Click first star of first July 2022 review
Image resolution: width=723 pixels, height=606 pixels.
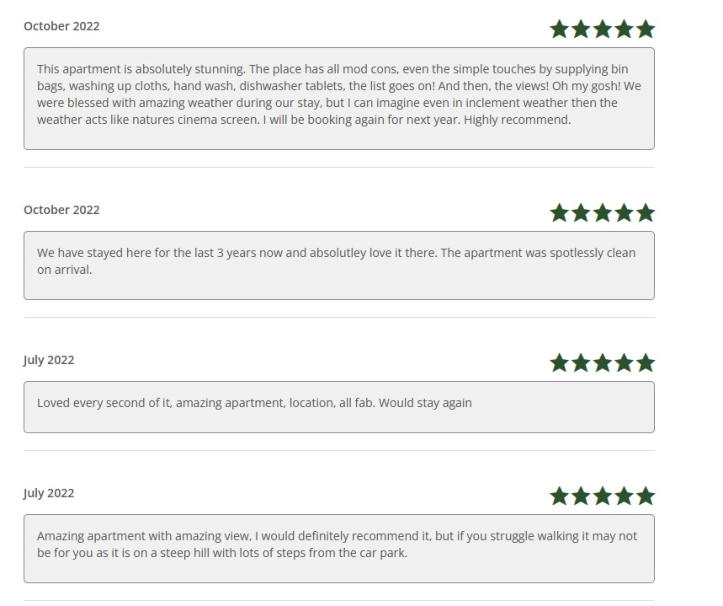559,363
